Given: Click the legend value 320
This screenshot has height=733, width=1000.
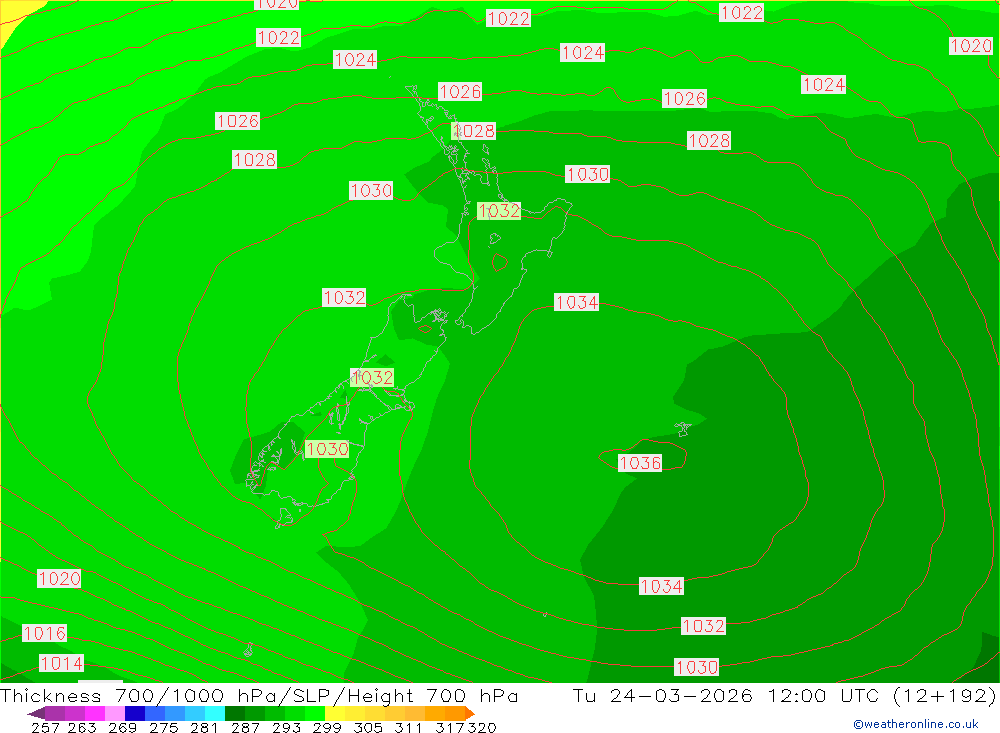Looking at the screenshot, I should pos(482,727).
